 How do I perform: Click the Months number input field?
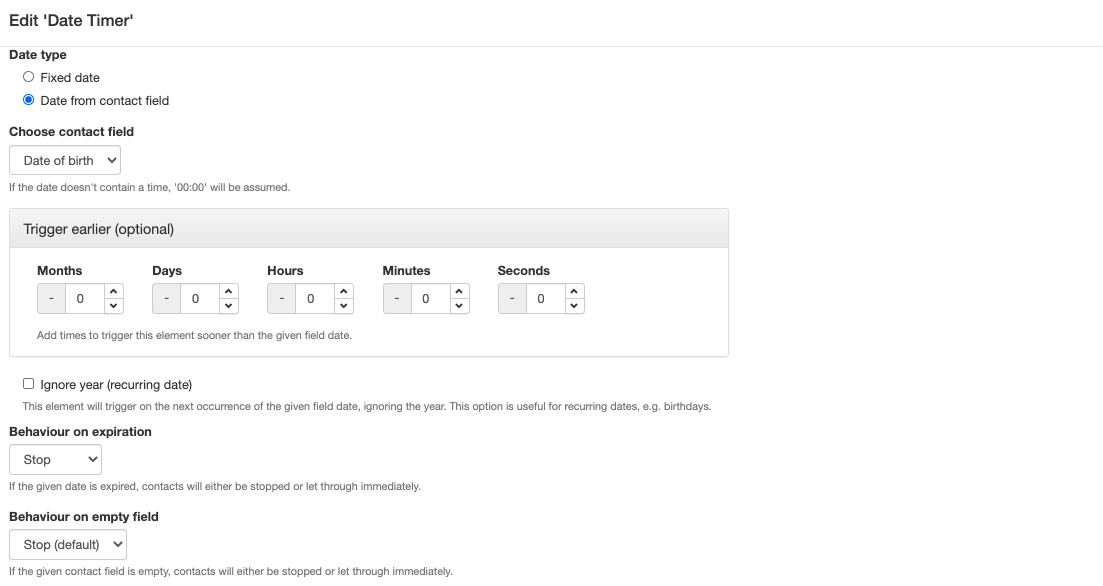pyautogui.click(x=85, y=299)
